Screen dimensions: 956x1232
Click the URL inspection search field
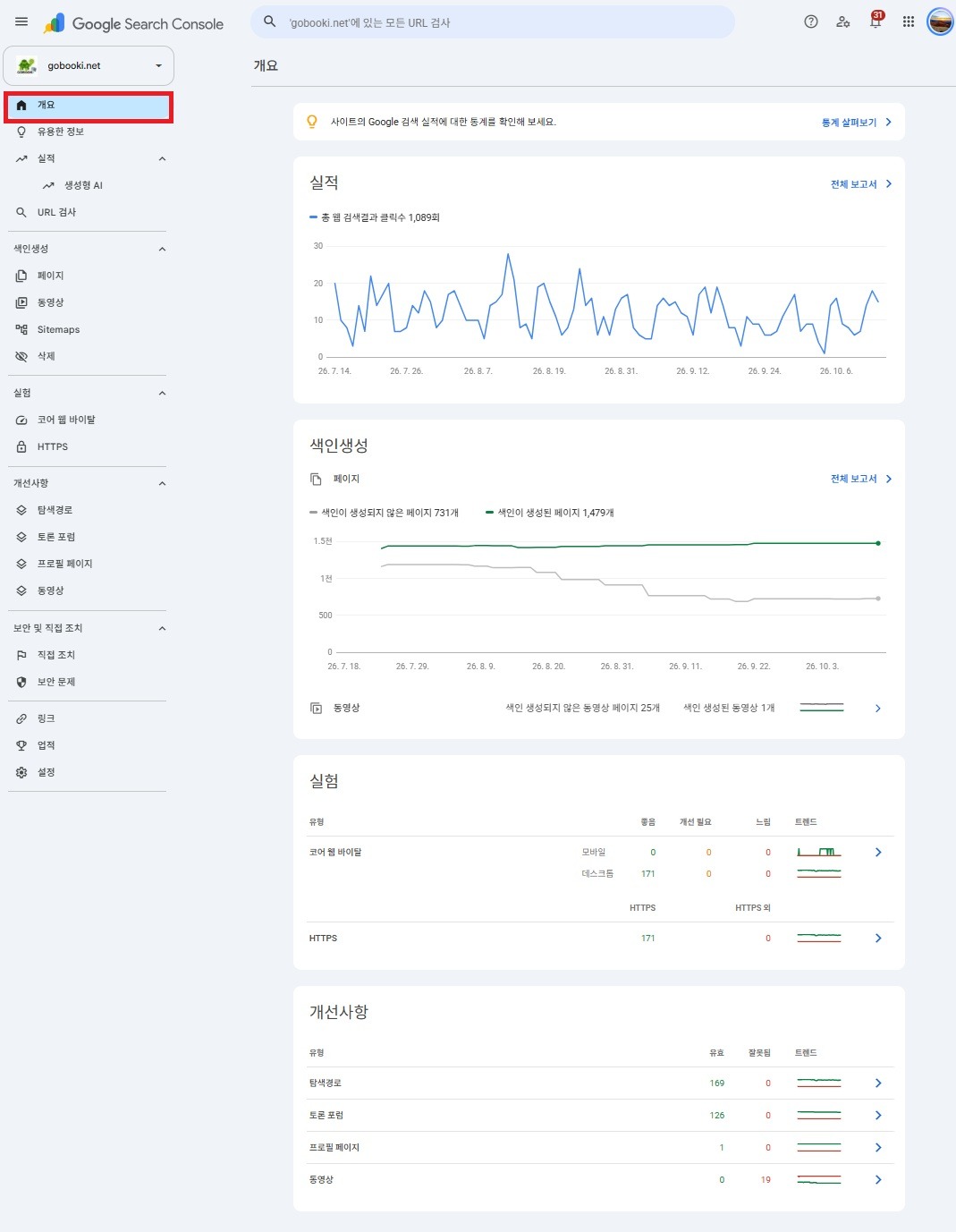(493, 22)
